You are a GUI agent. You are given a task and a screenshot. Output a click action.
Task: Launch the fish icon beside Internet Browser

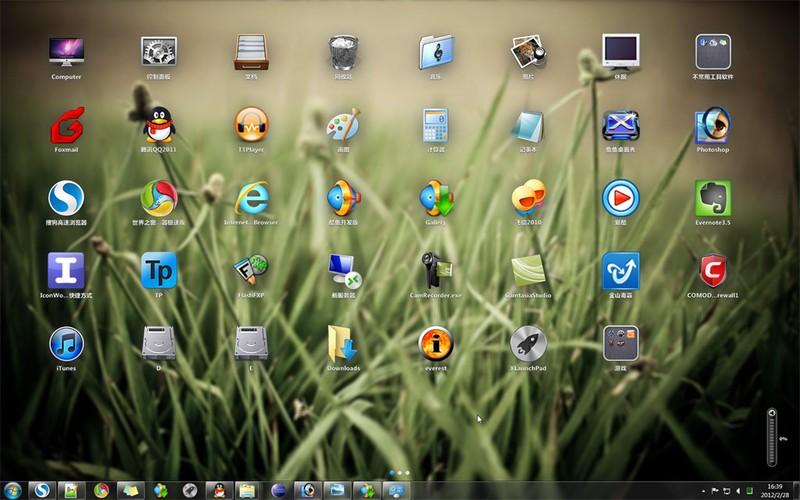(x=343, y=198)
